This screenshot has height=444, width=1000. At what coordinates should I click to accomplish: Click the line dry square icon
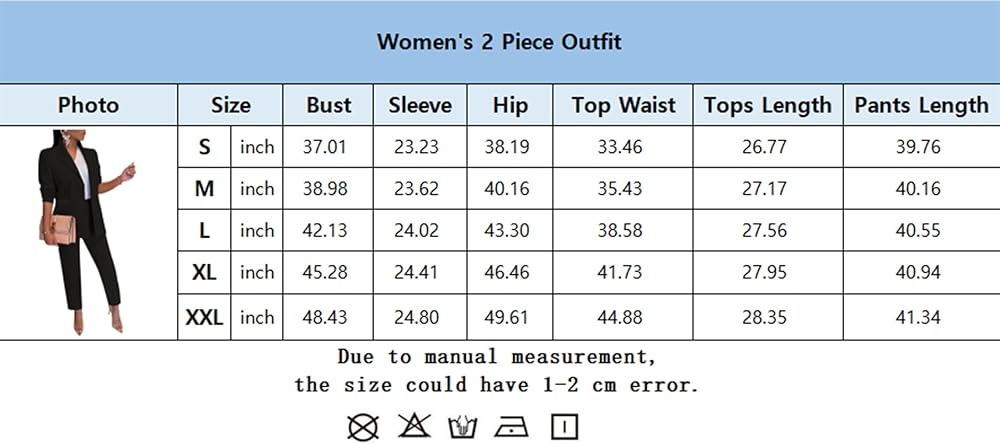565,427
